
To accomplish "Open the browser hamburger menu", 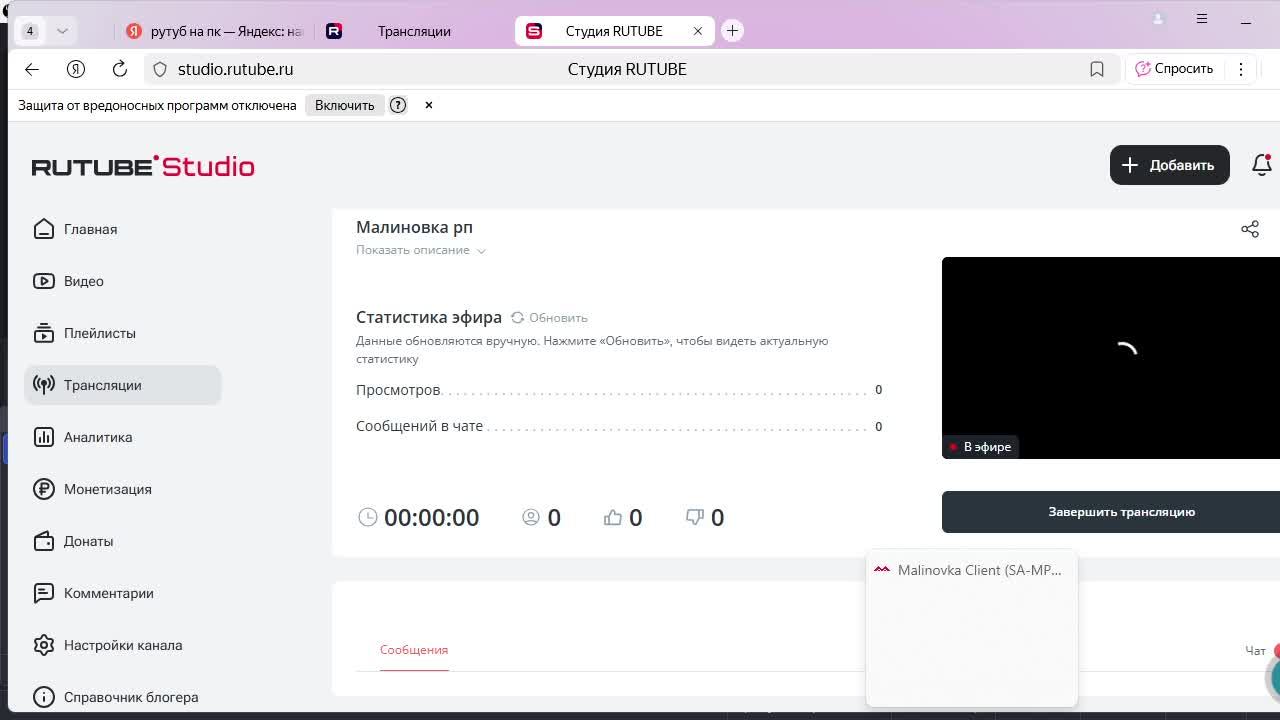I will (1202, 19).
